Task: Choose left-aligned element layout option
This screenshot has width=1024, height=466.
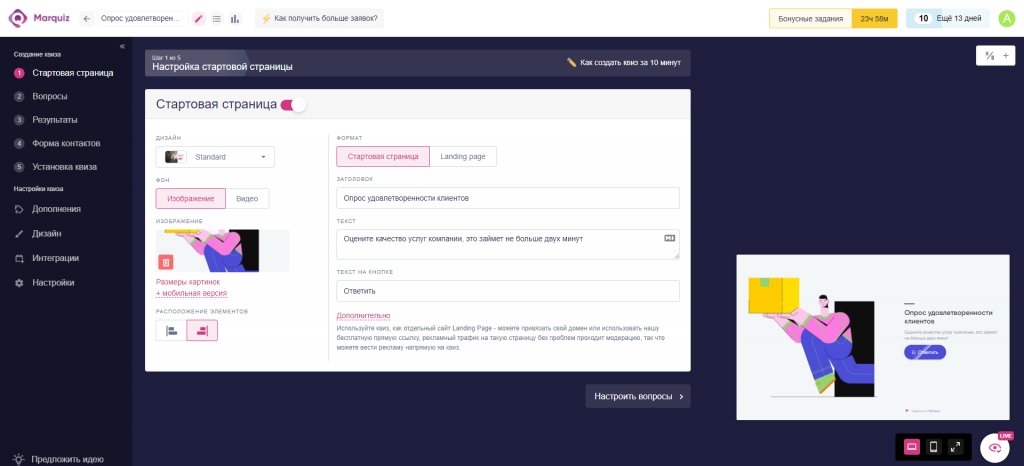Action: coord(171,330)
